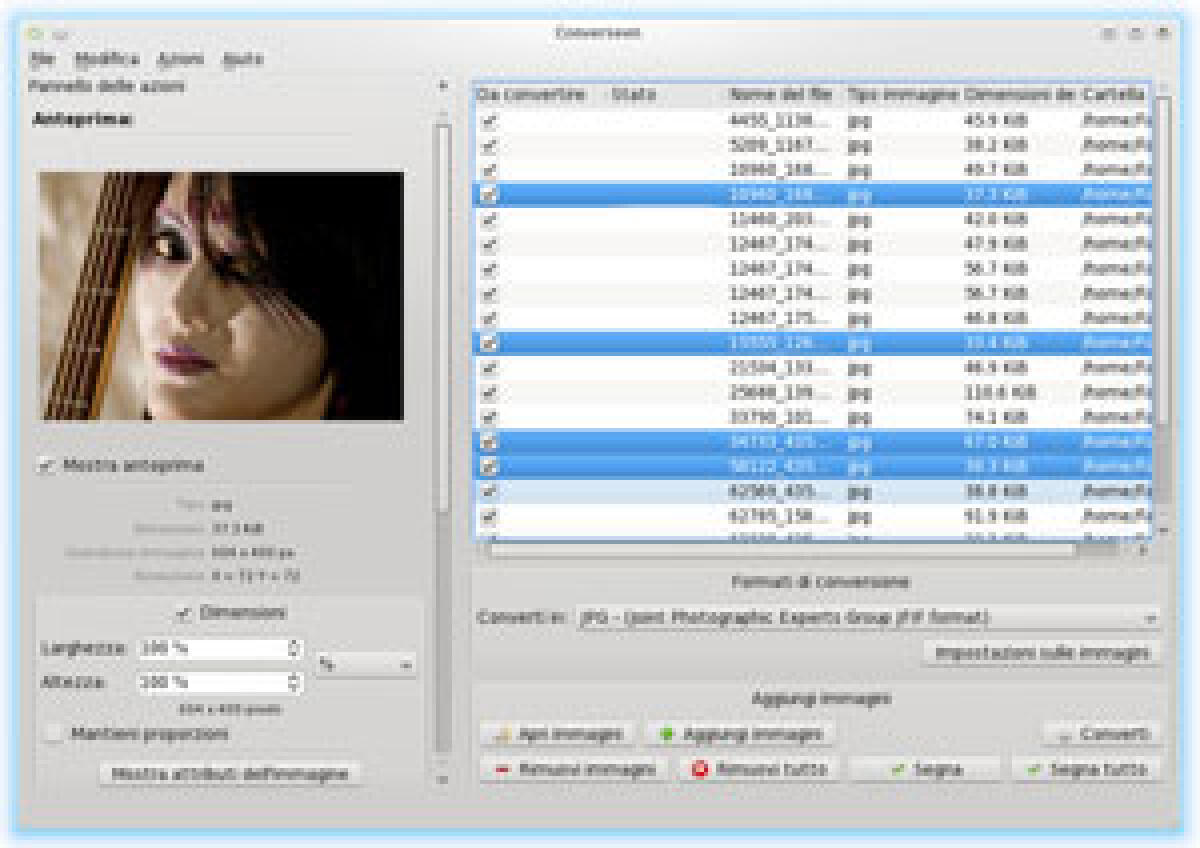Click the Aggiungi immagini button
Viewport: 1200px width, 848px height.
pyautogui.click(x=740, y=734)
